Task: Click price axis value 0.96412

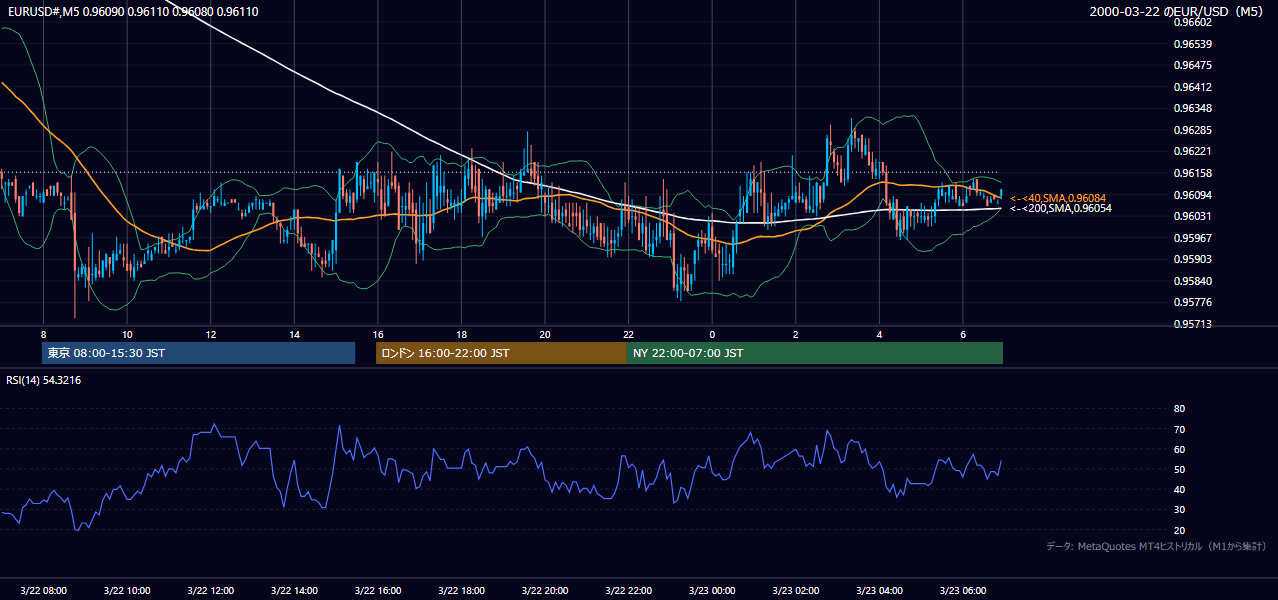Action: [1192, 87]
